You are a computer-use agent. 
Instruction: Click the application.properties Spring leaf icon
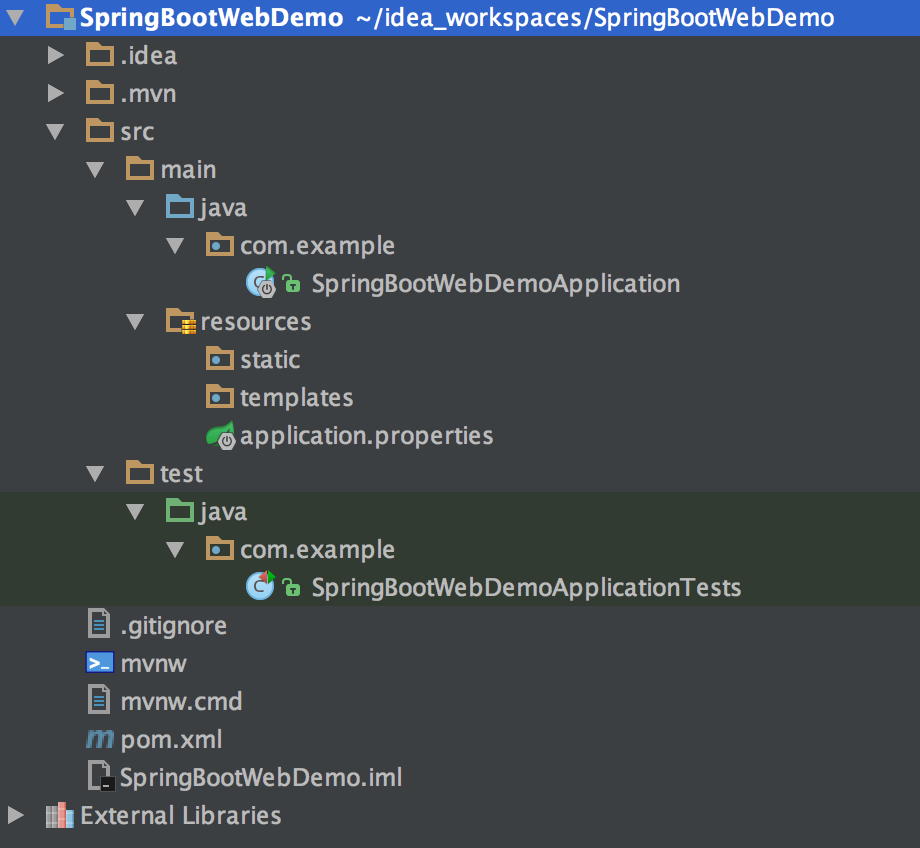point(221,435)
